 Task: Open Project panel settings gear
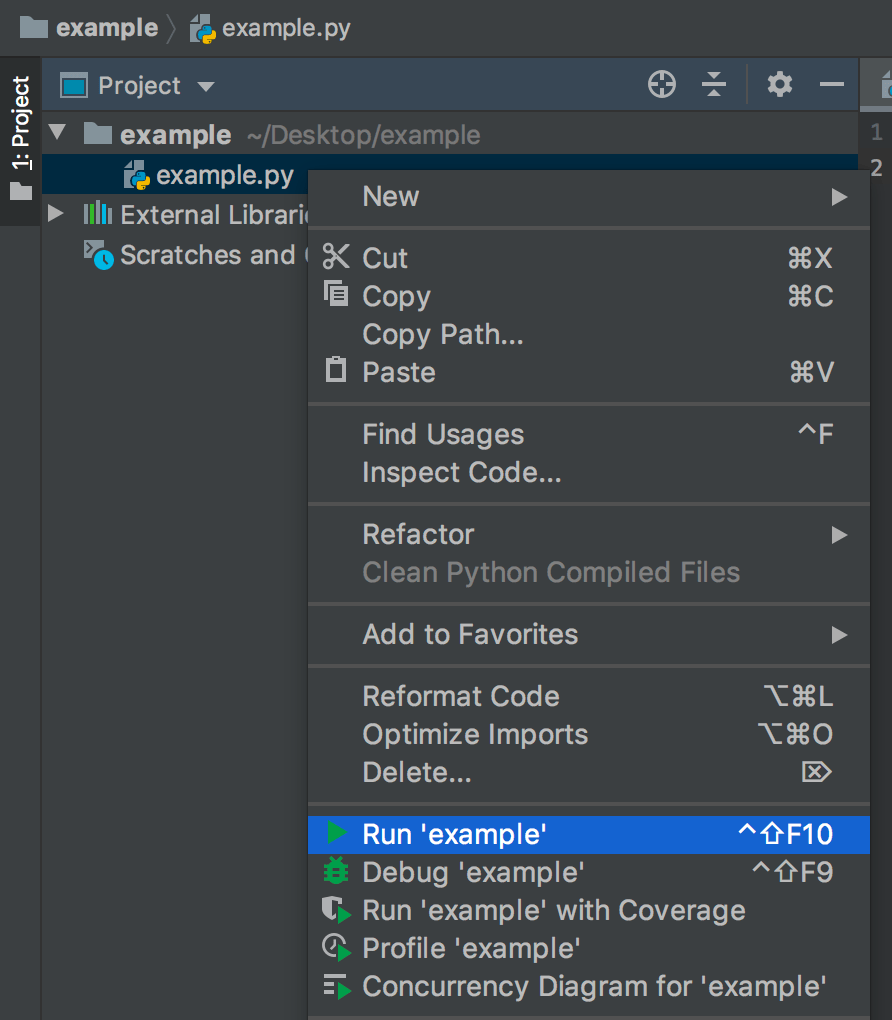click(x=780, y=85)
